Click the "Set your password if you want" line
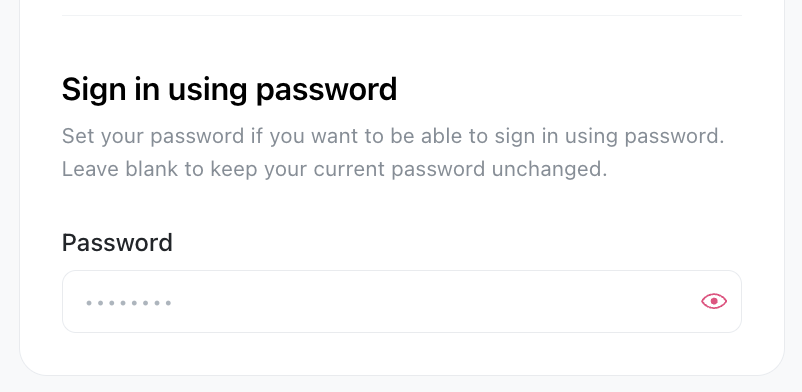The height and width of the screenshot is (392, 802). click(393, 137)
